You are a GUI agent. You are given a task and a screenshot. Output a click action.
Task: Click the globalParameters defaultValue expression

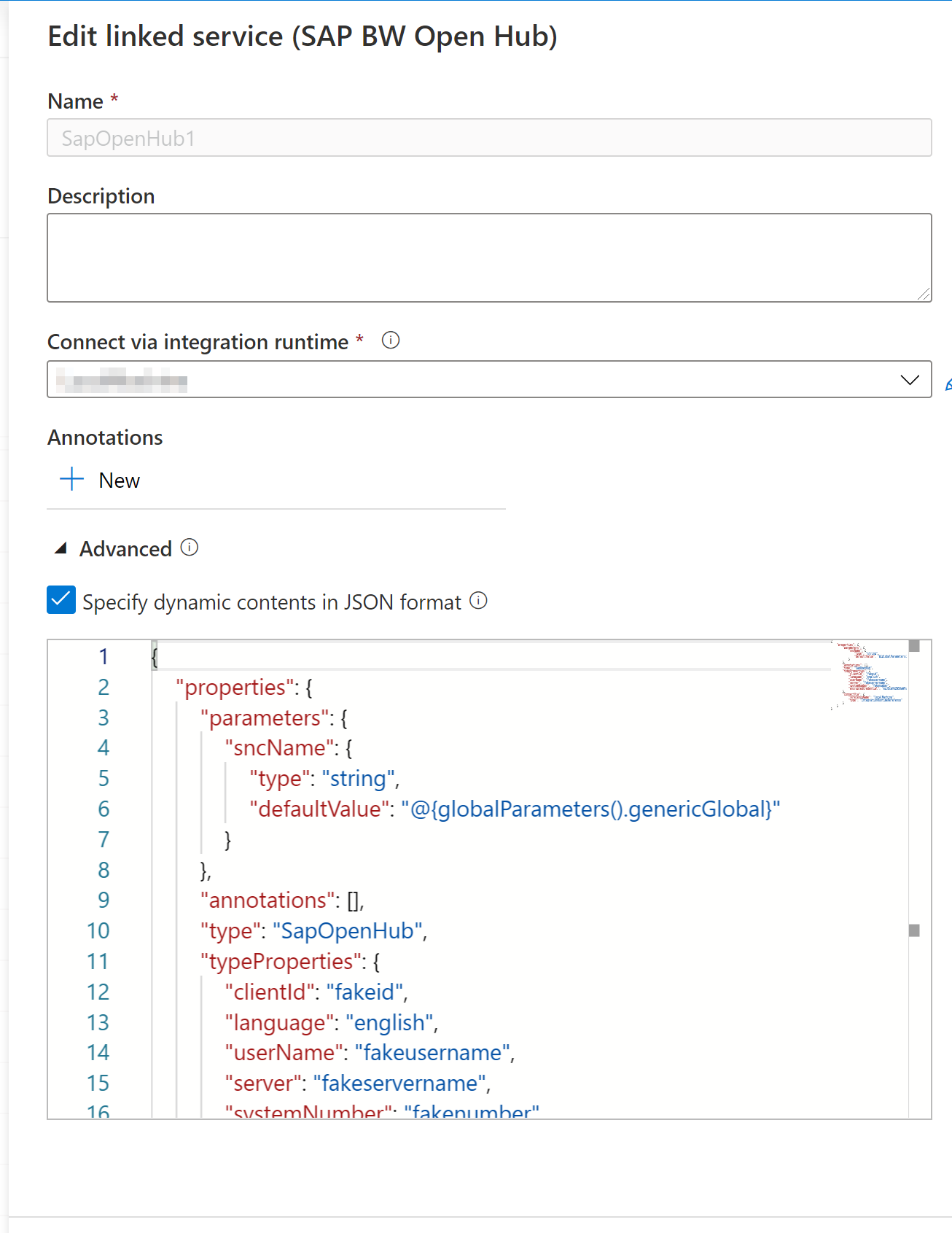coord(591,809)
